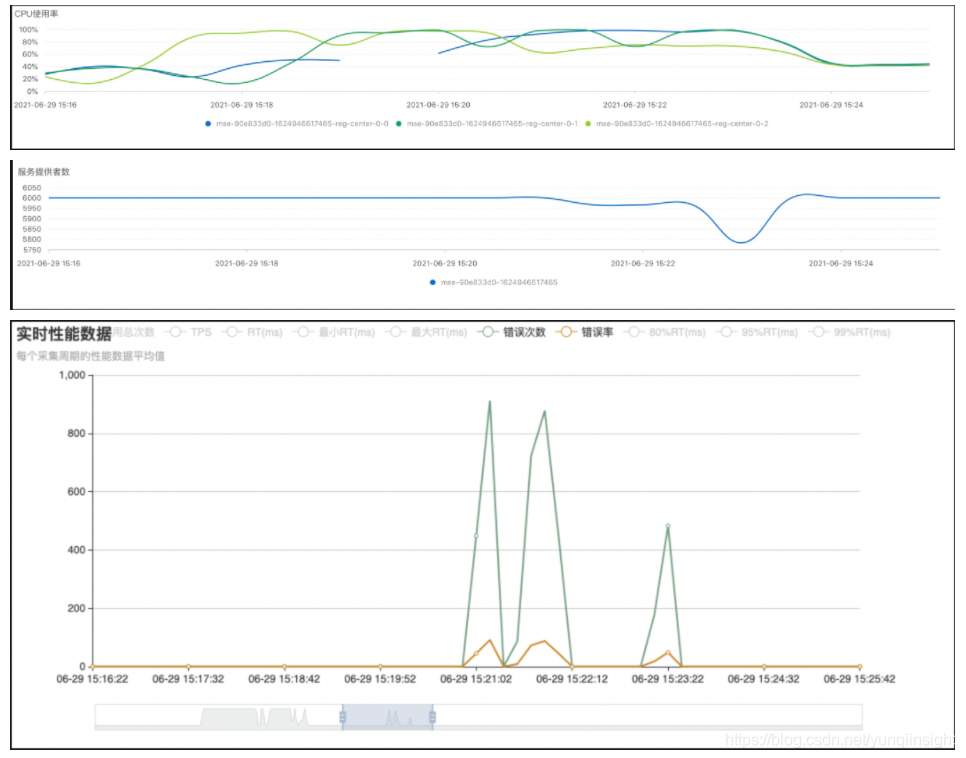The height and width of the screenshot is (758, 966).
Task: Click the right data zoom slider handle
Action: (432, 717)
